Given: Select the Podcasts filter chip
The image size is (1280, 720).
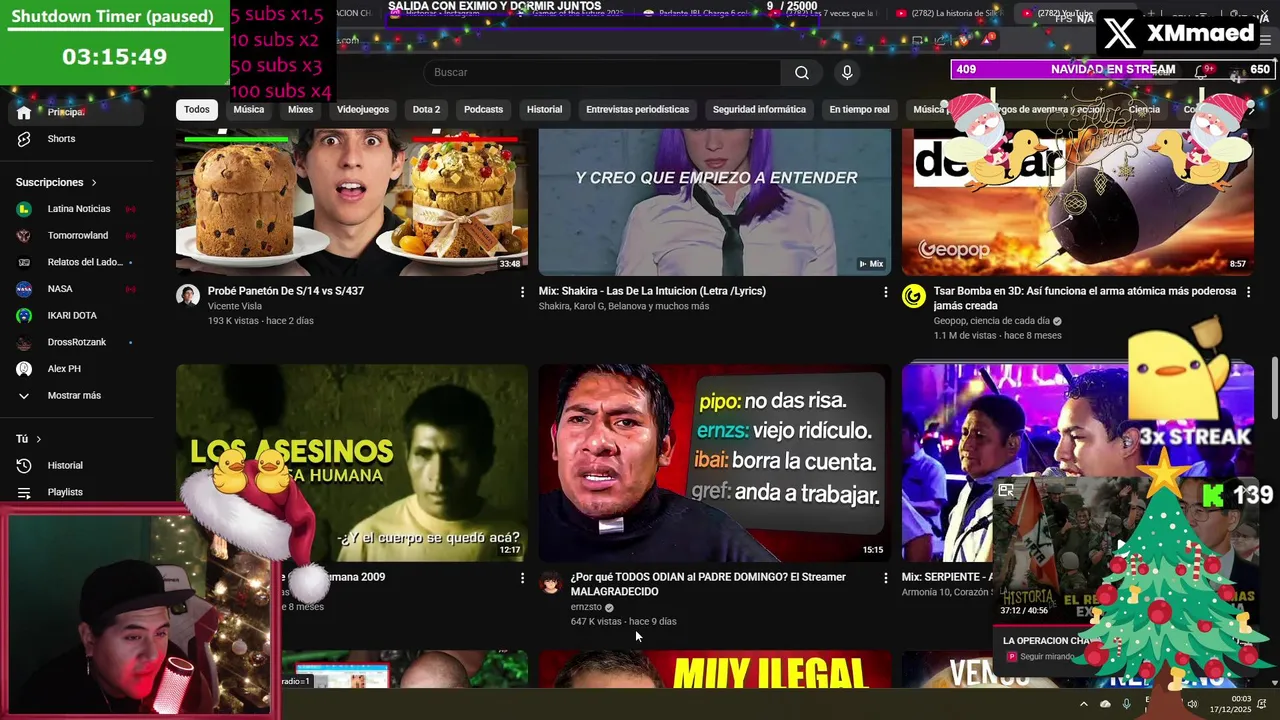Looking at the screenshot, I should point(483,110).
